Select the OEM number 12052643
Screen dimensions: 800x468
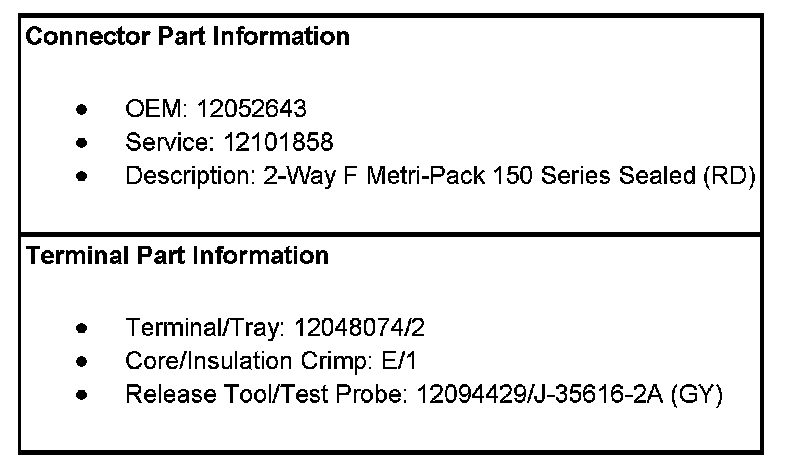252,109
